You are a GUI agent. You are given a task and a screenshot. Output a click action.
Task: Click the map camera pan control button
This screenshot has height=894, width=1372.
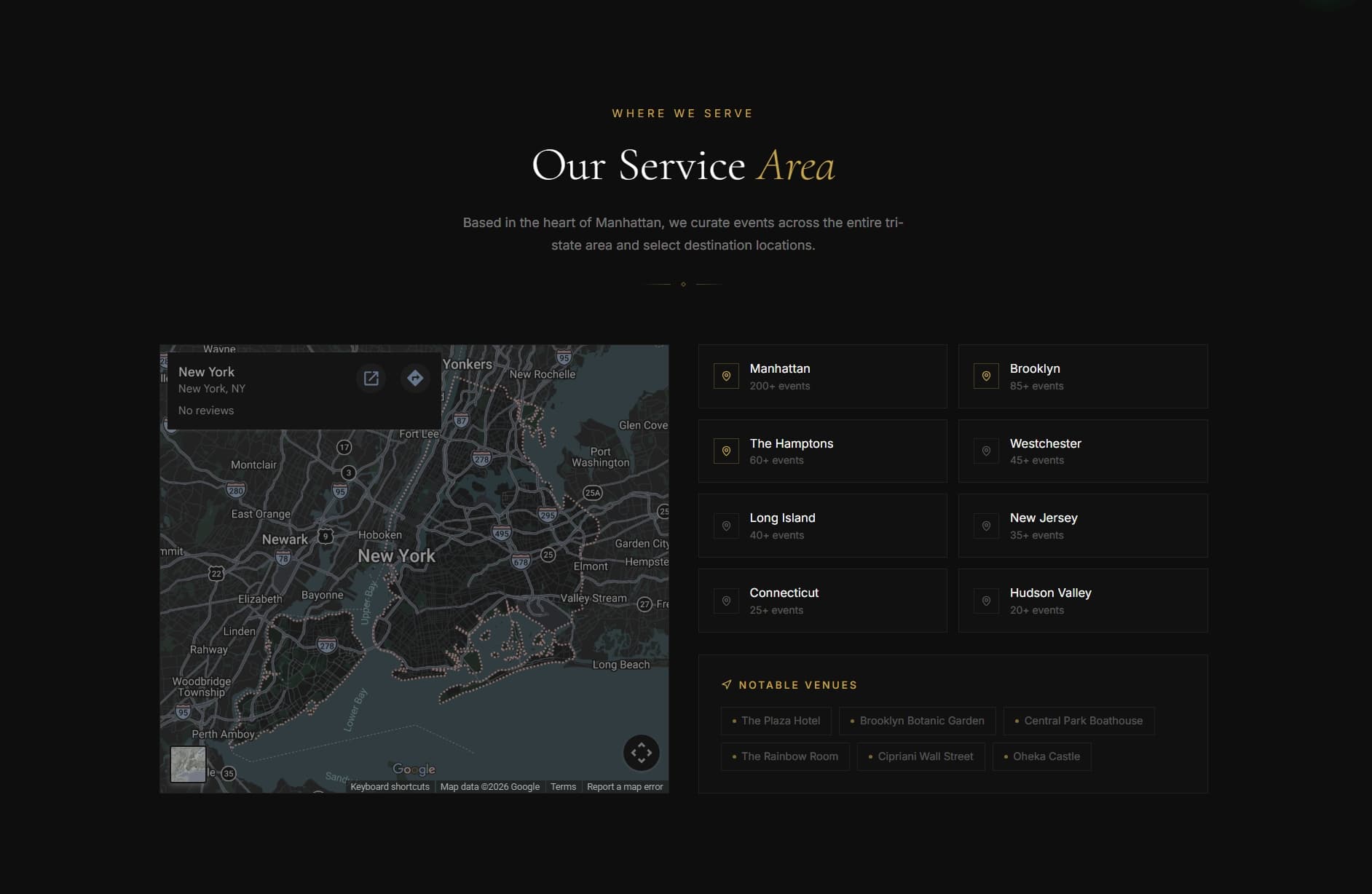(x=641, y=752)
